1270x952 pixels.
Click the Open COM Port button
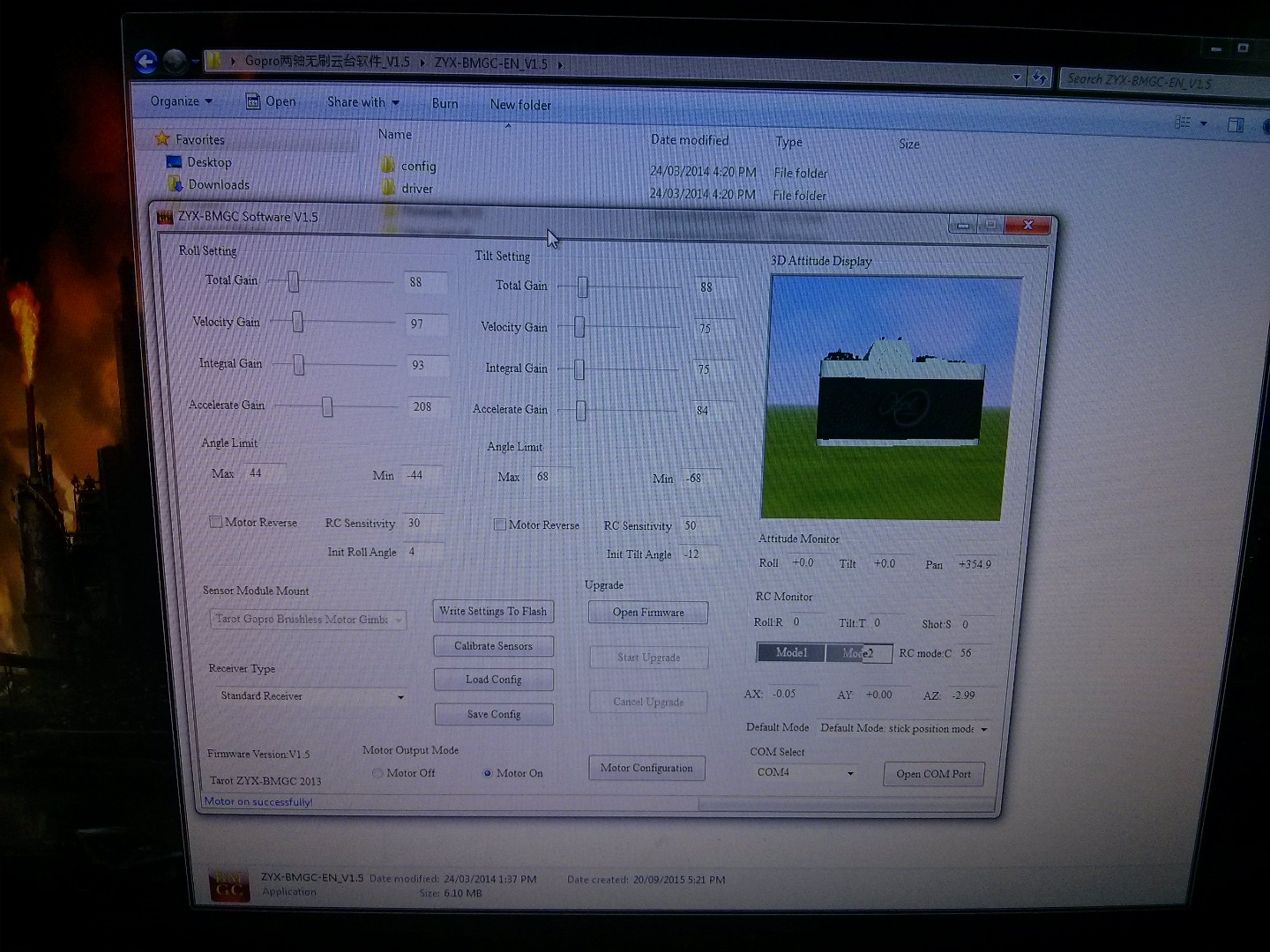pos(934,774)
